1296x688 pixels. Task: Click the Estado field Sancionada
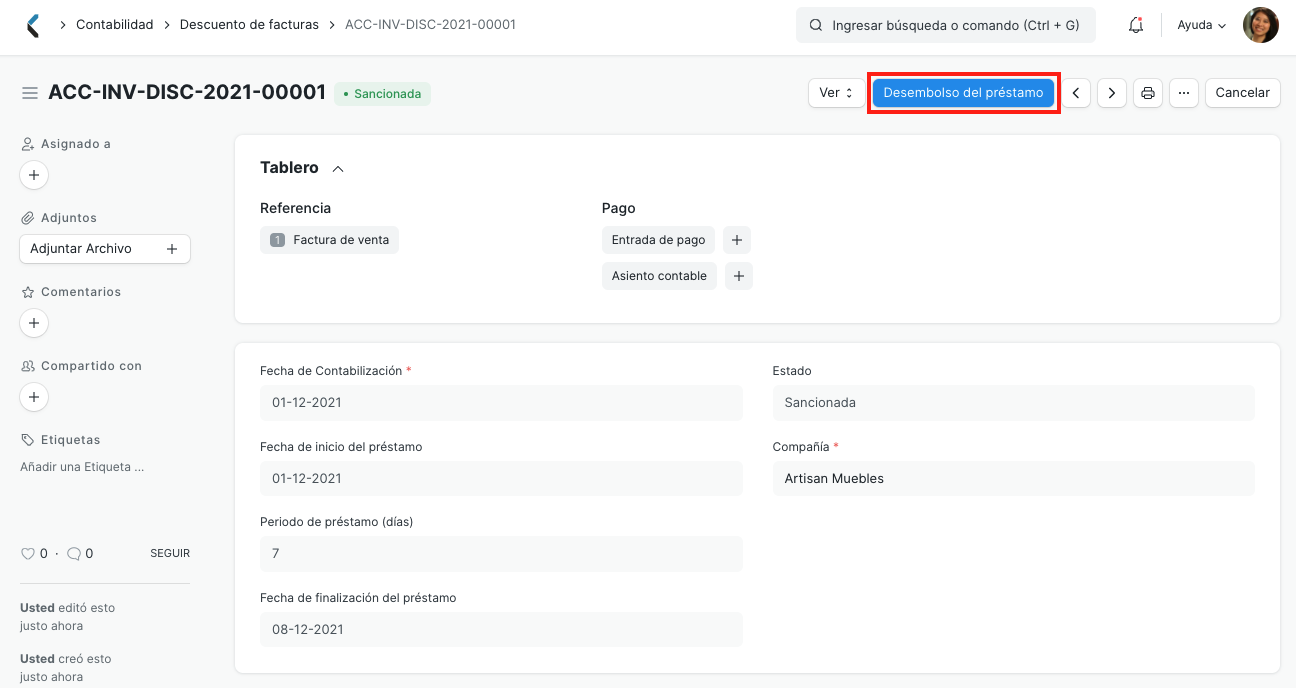click(x=1014, y=403)
